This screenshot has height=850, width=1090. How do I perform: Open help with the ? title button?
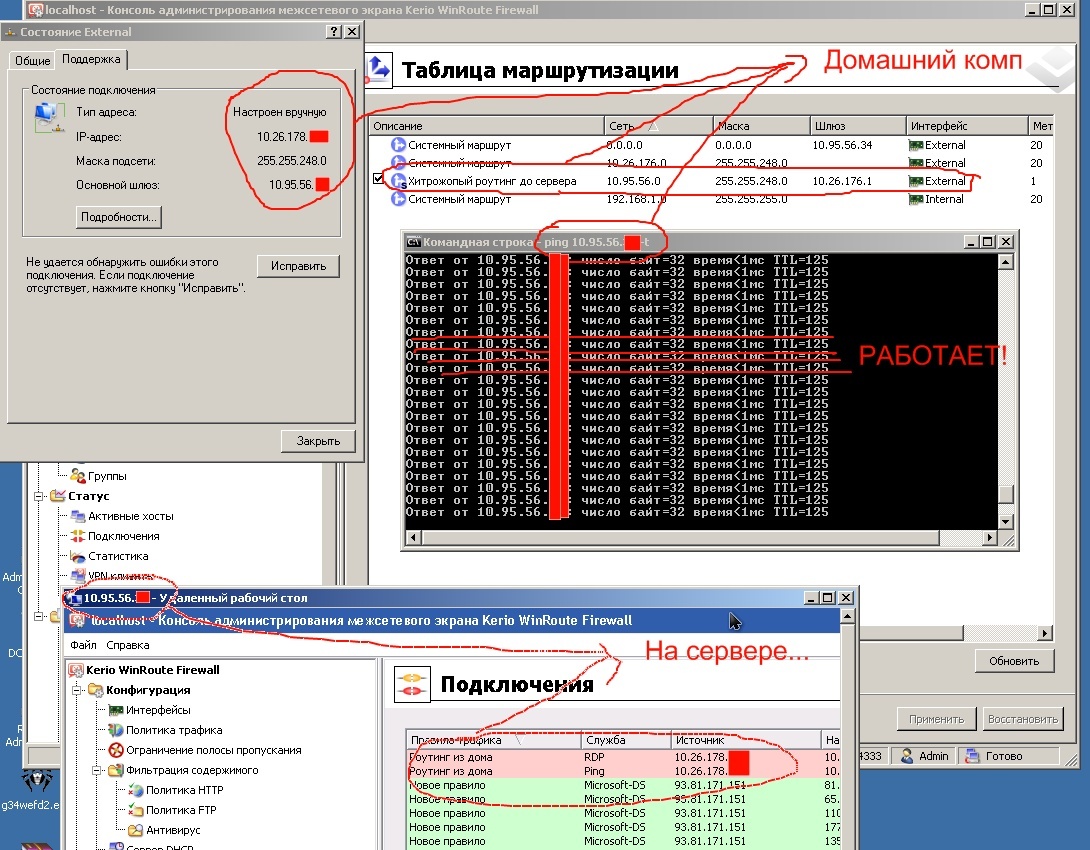click(334, 32)
